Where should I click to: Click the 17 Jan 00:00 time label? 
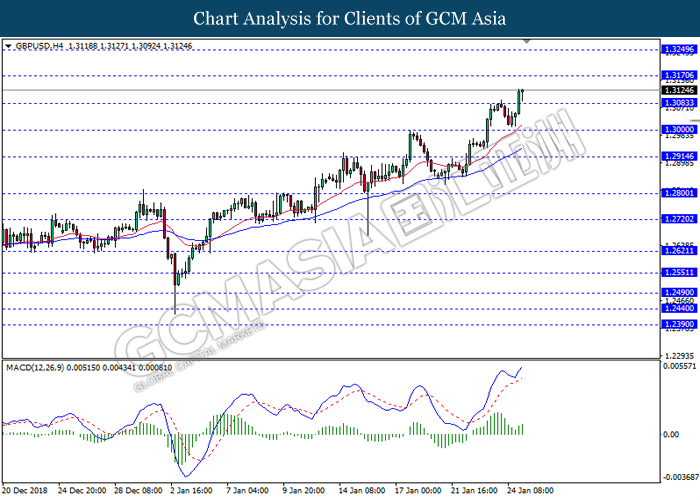click(418, 490)
